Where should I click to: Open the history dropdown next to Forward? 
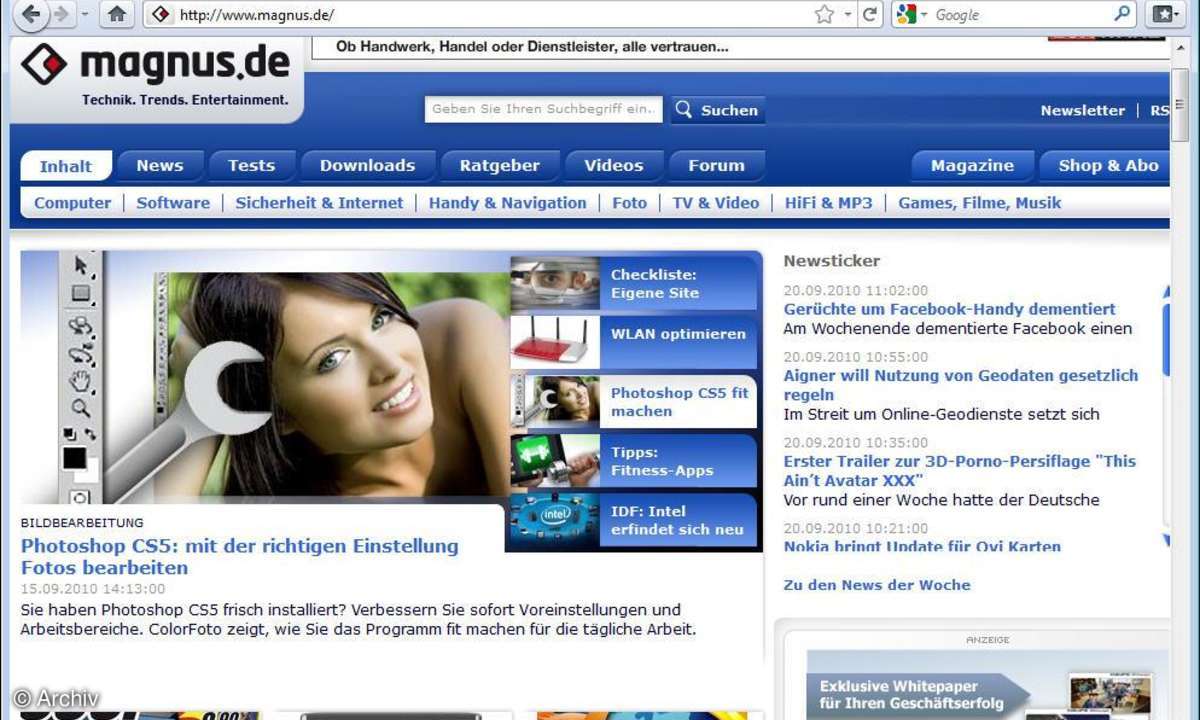tap(85, 15)
